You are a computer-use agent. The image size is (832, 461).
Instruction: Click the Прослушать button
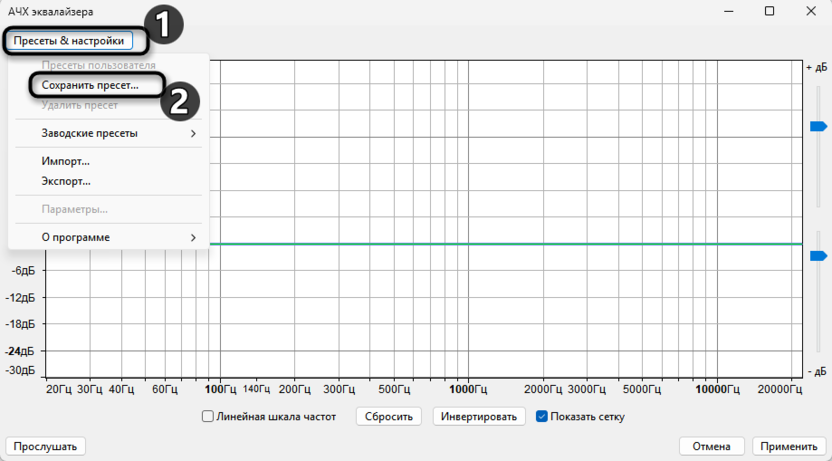tap(45, 446)
